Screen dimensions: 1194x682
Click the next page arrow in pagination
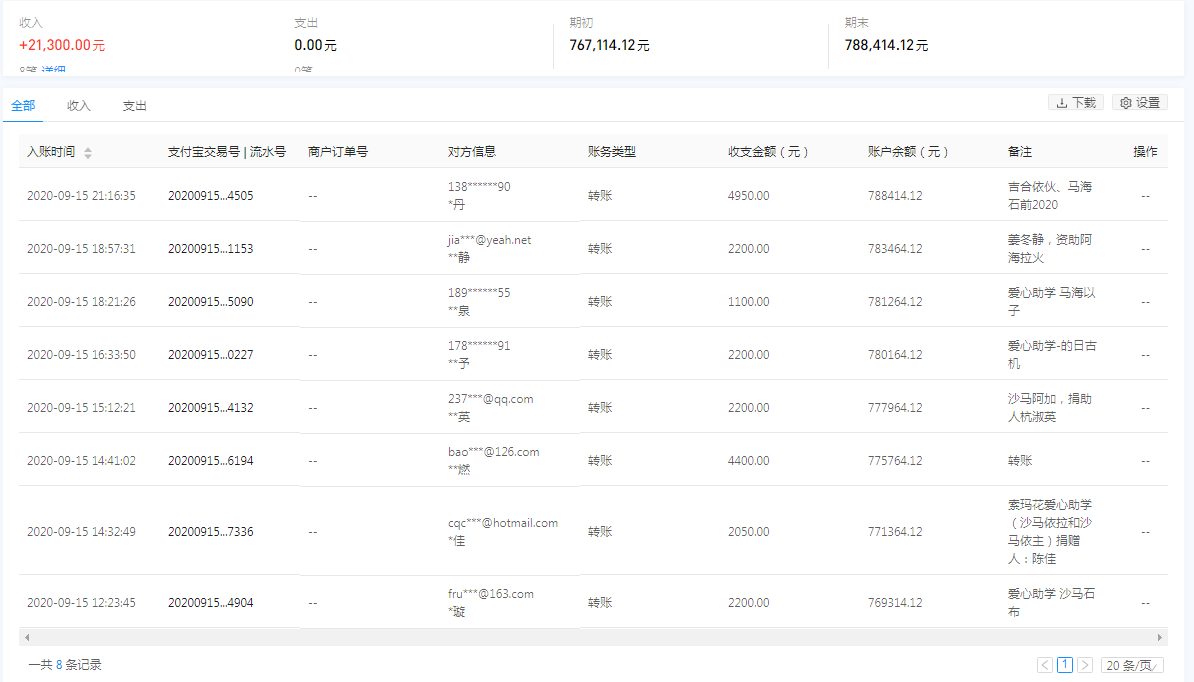[1086, 664]
